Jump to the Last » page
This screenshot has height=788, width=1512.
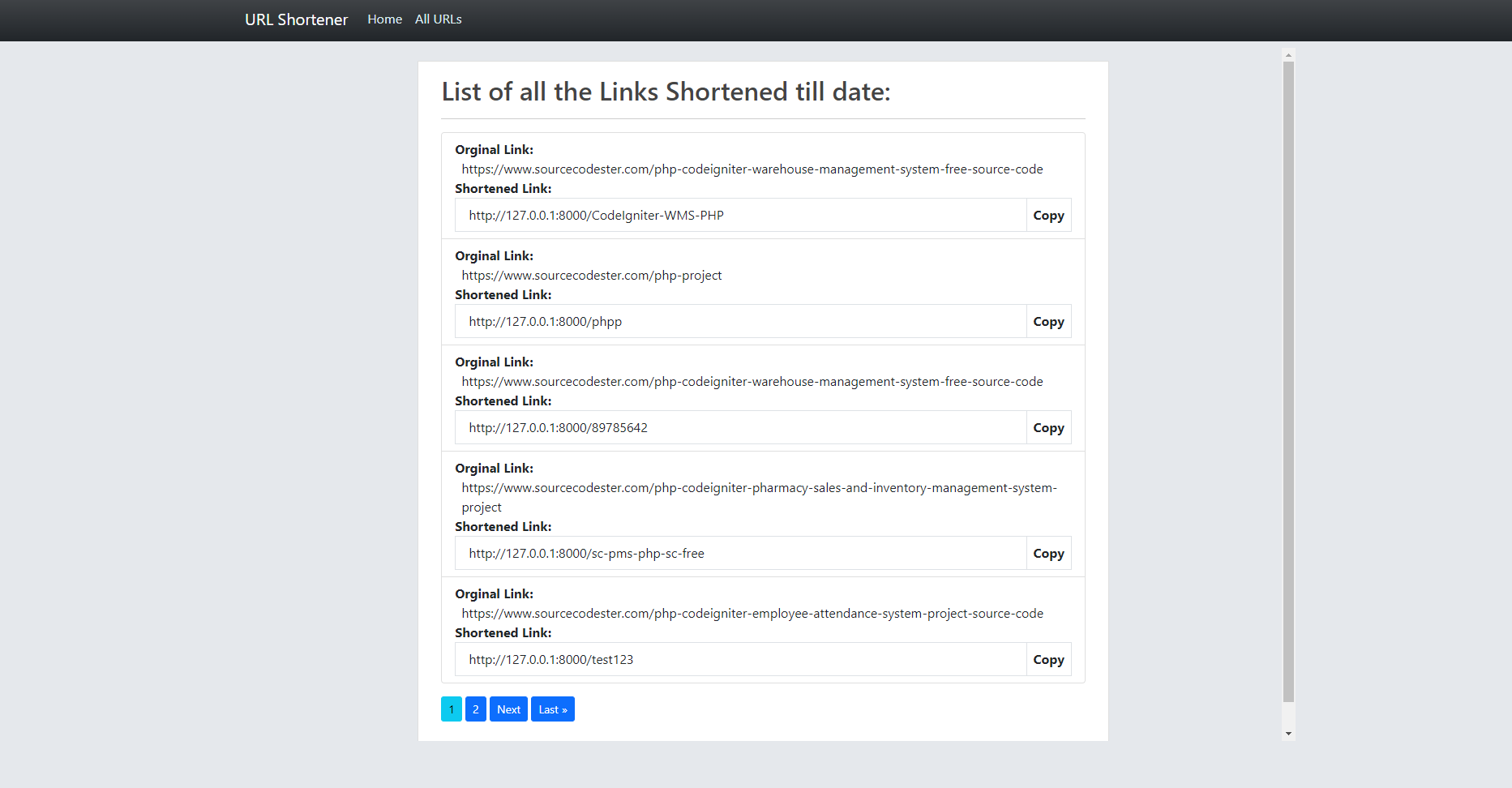(553, 709)
